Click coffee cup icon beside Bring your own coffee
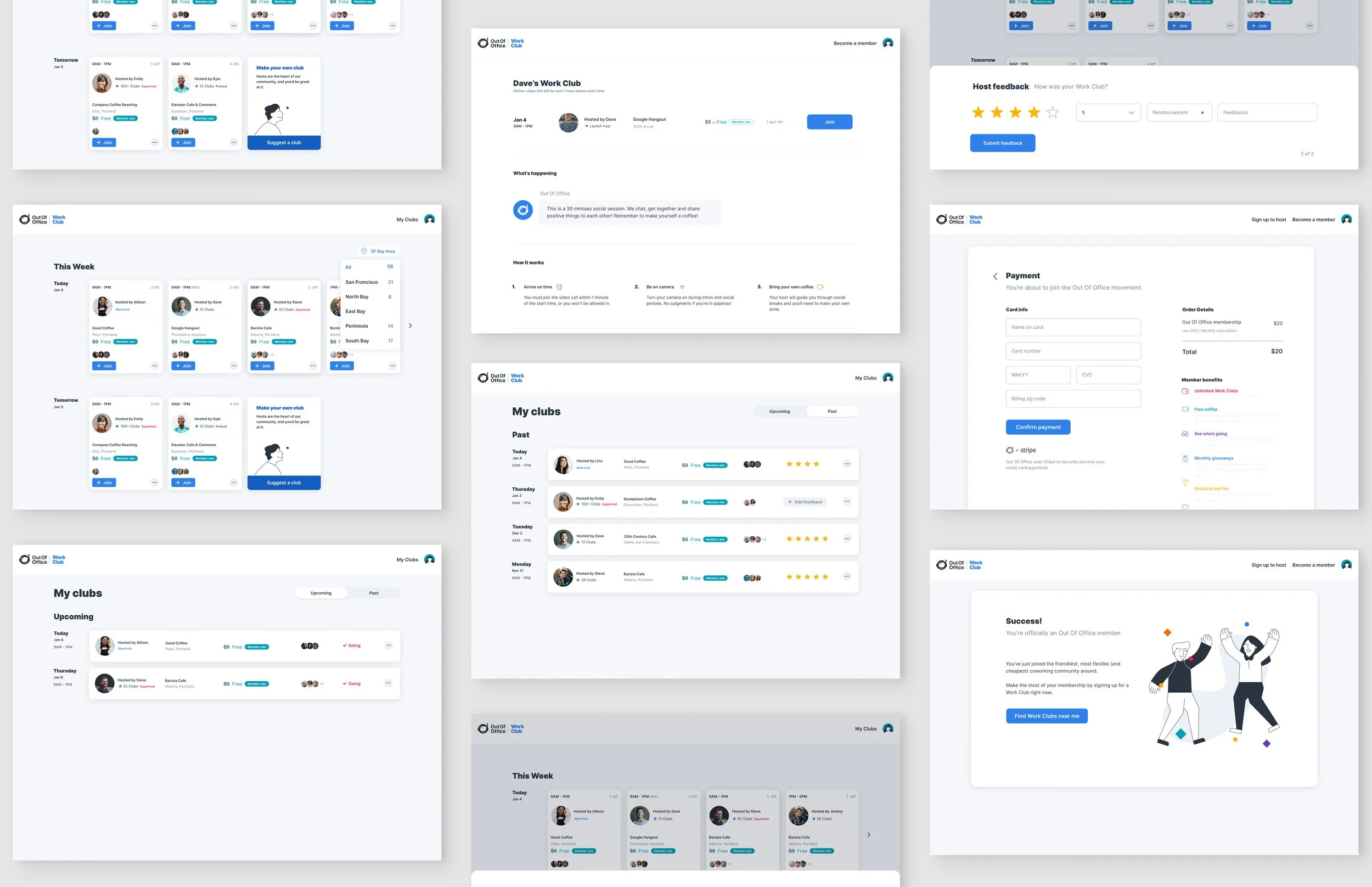This screenshot has width=1372, height=887. (820, 287)
